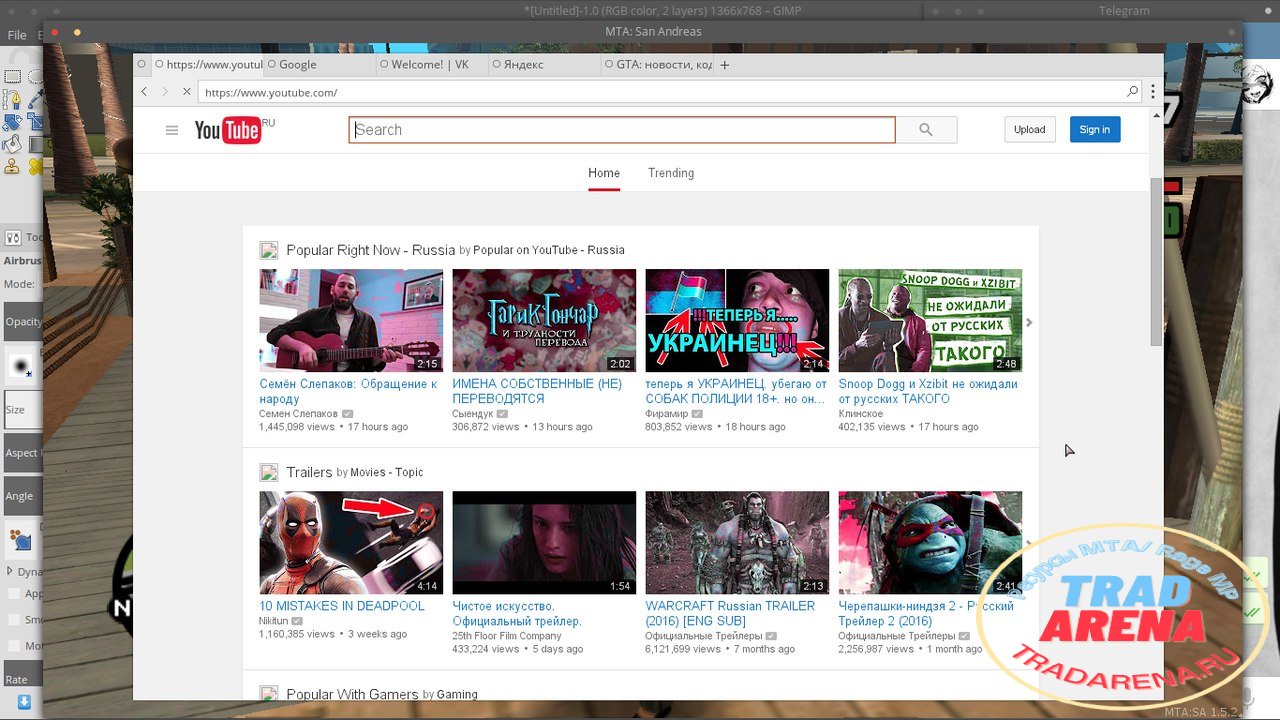Select the YouTube browser tab
The width and height of the screenshot is (1280, 720).
(207, 65)
